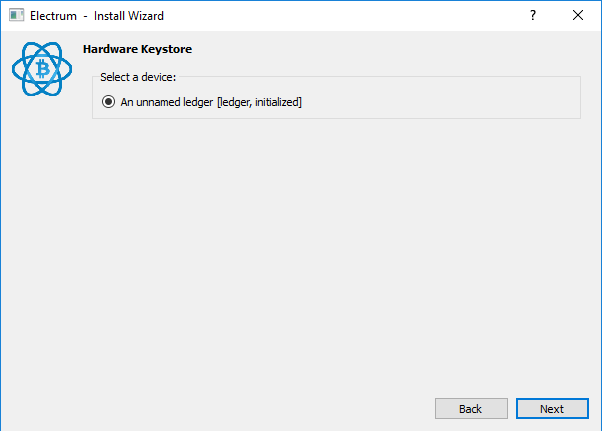
Task: Open the question mark help button
Action: pos(533,15)
